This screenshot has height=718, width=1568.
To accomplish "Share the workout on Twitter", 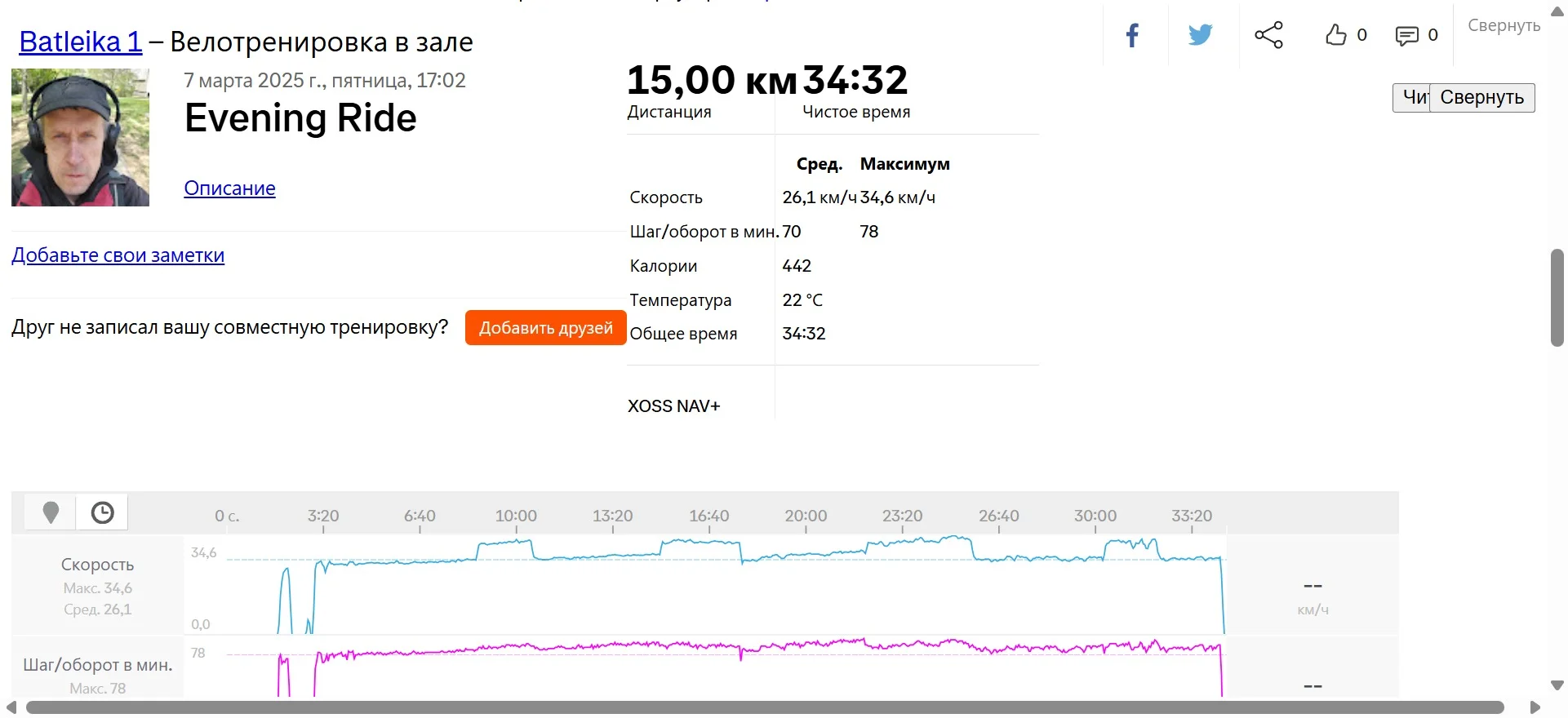I will pyautogui.click(x=1200, y=35).
